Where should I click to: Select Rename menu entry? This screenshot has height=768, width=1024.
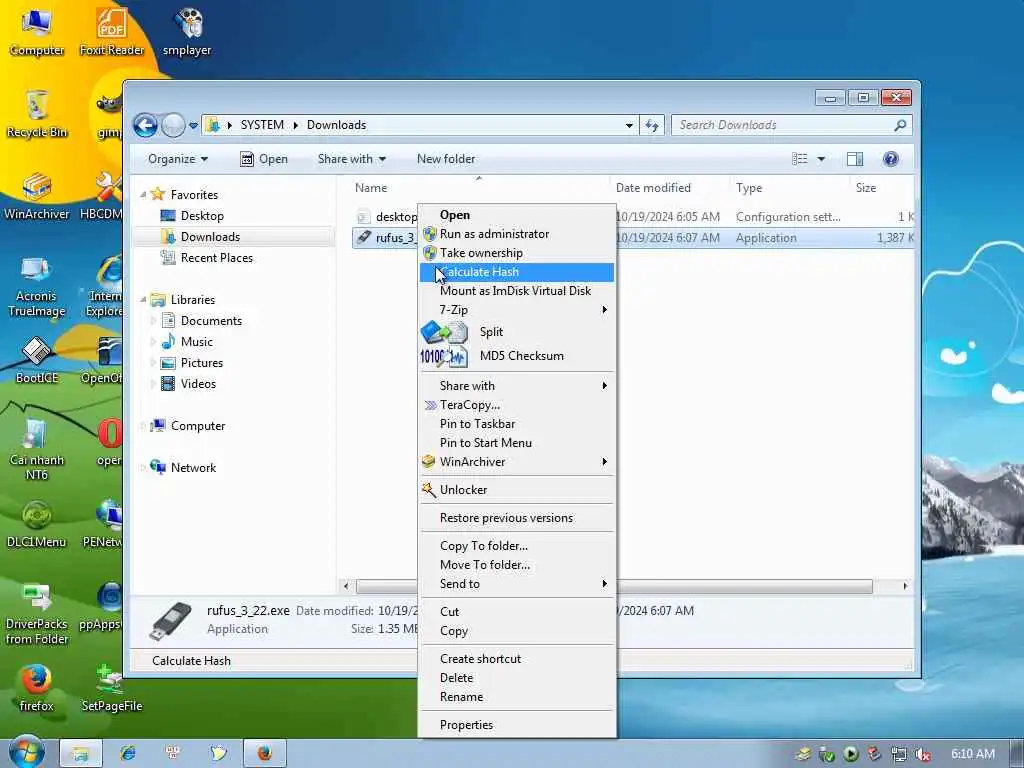[x=517, y=697]
